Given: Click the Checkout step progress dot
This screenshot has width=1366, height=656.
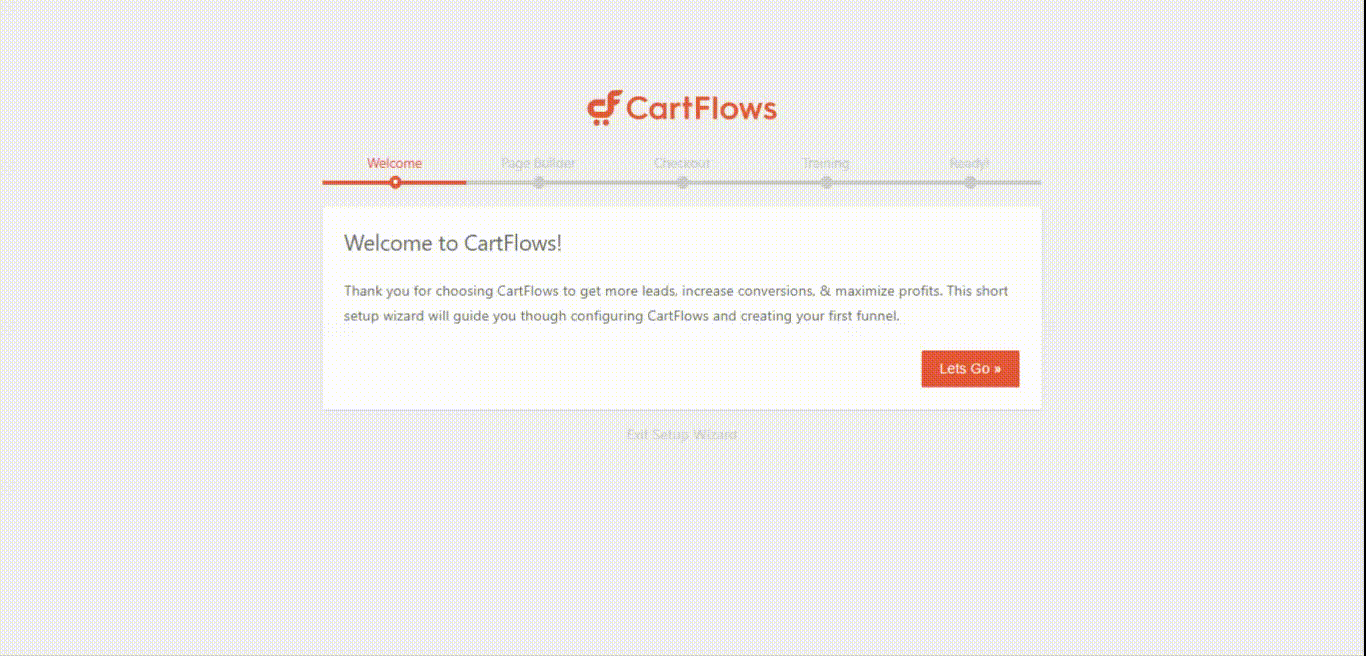Looking at the screenshot, I should pos(683,182).
